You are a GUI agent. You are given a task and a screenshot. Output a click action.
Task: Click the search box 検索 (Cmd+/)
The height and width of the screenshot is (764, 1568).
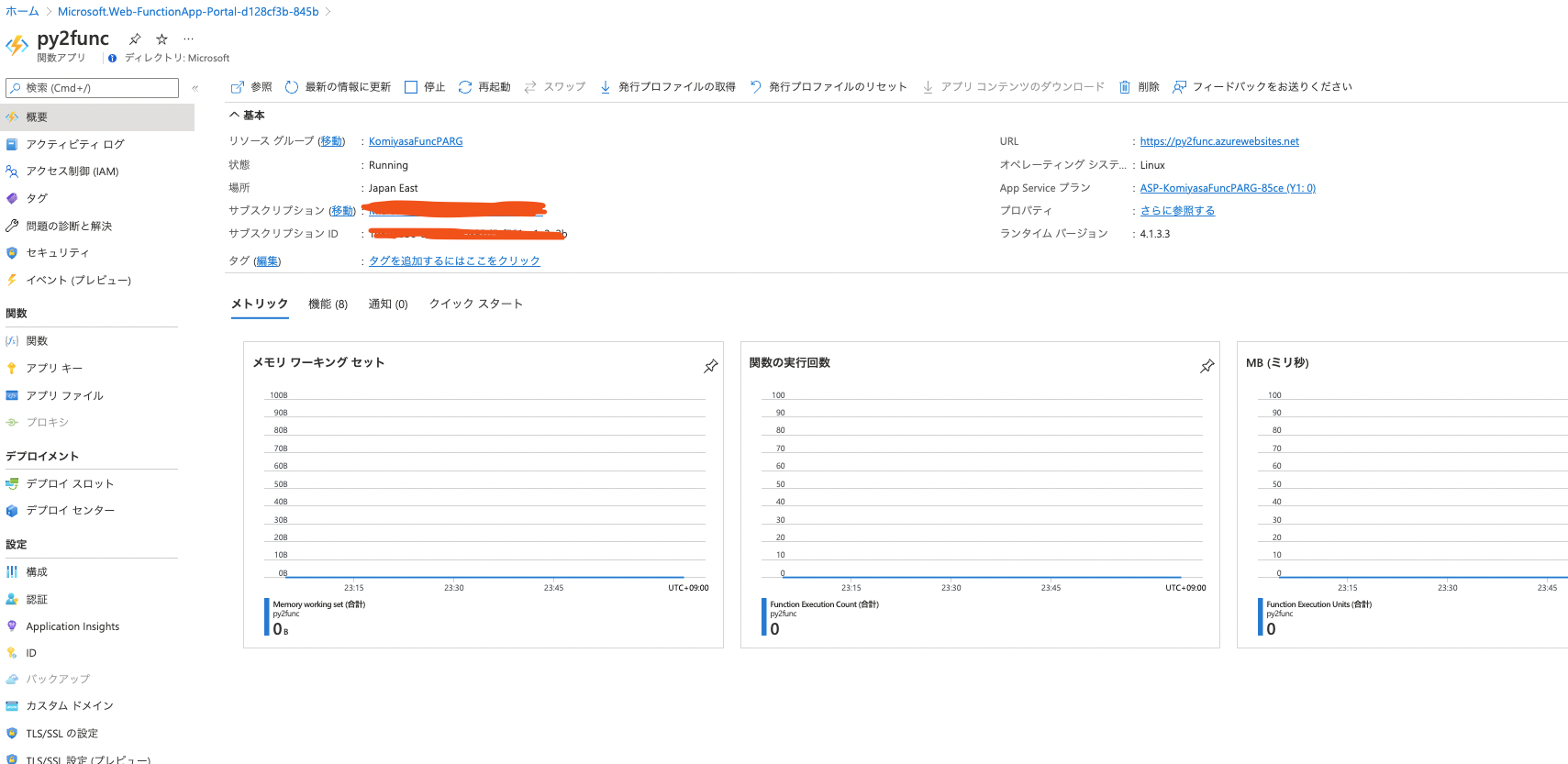(92, 88)
